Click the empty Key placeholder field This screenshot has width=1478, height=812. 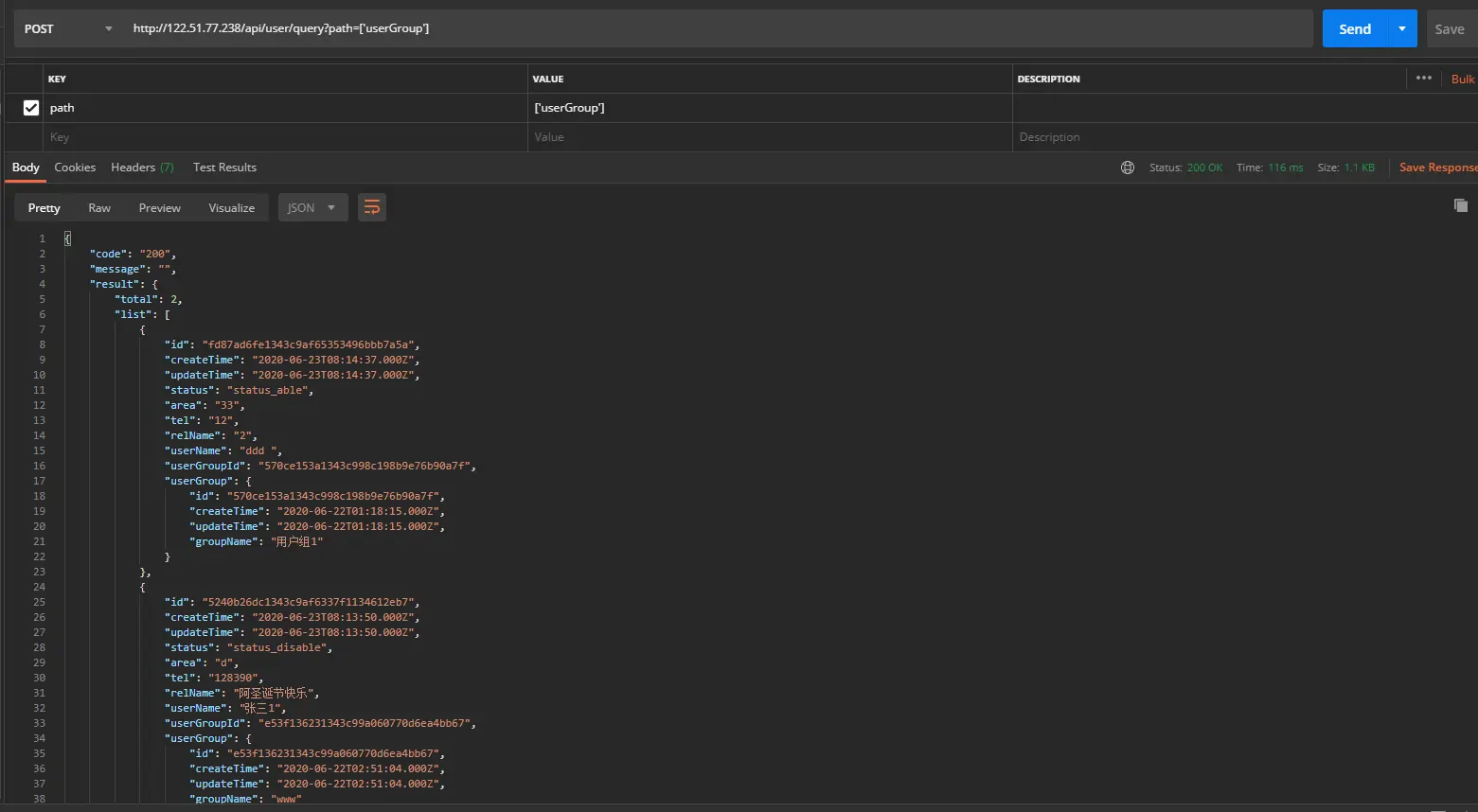coord(284,137)
